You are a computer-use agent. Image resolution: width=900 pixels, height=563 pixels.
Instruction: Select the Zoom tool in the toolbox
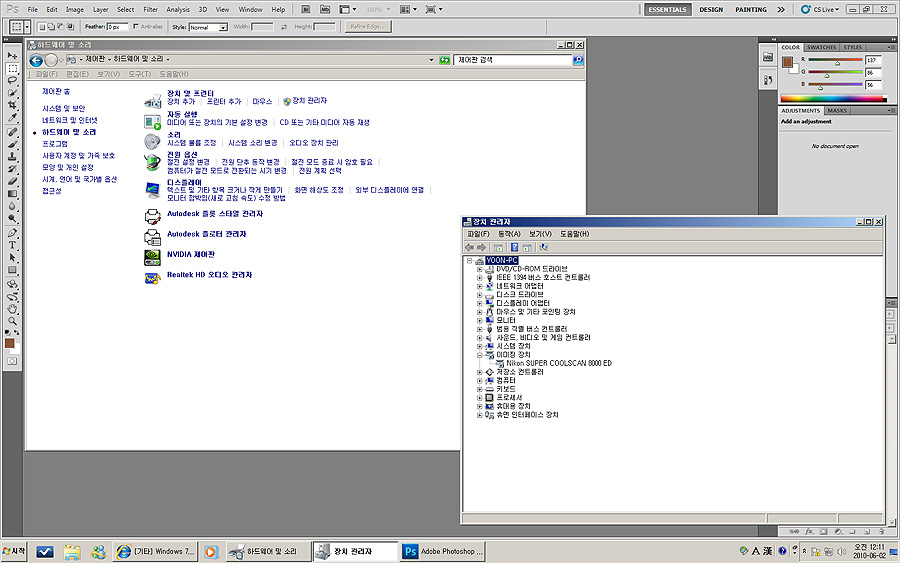[x=13, y=322]
